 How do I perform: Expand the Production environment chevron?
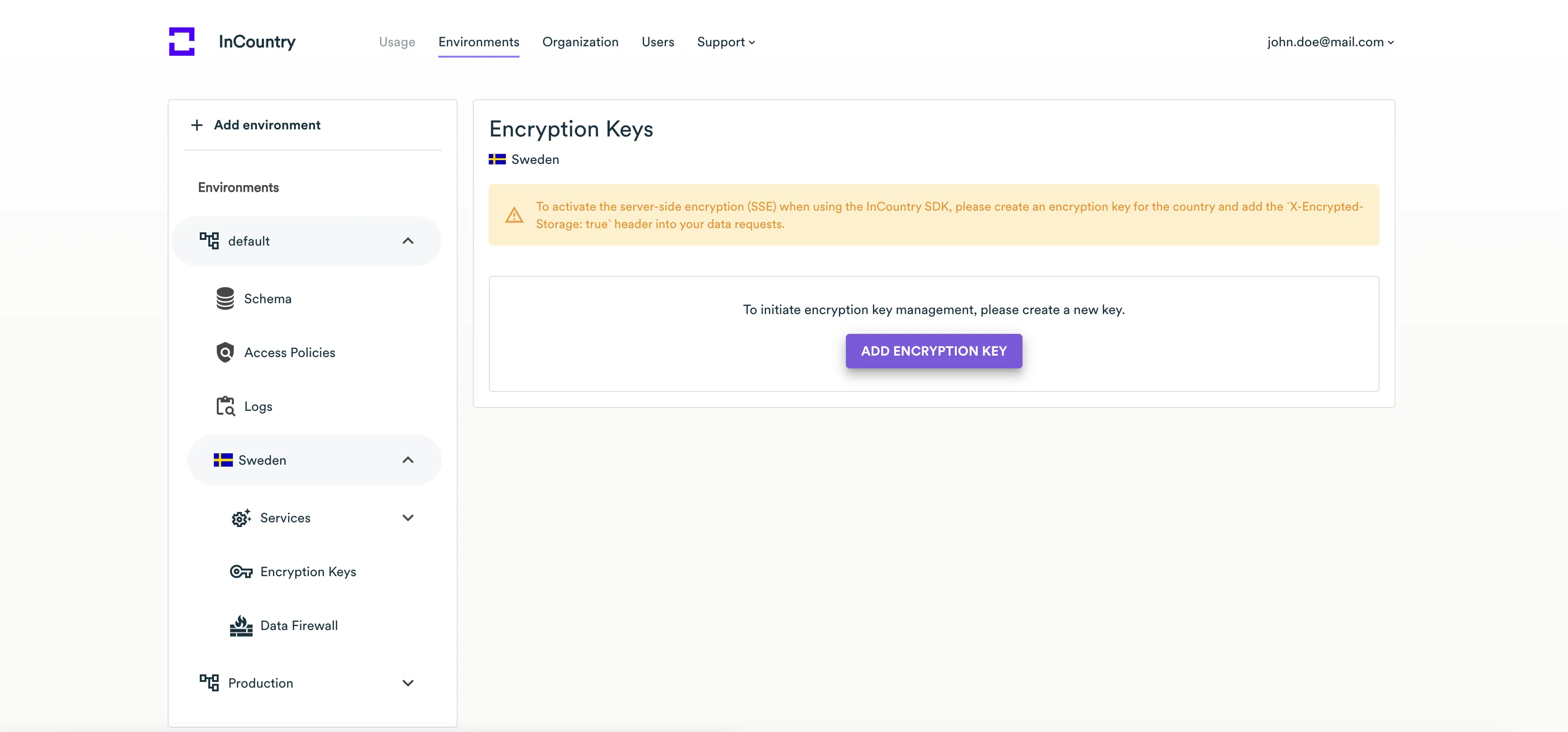pos(408,683)
